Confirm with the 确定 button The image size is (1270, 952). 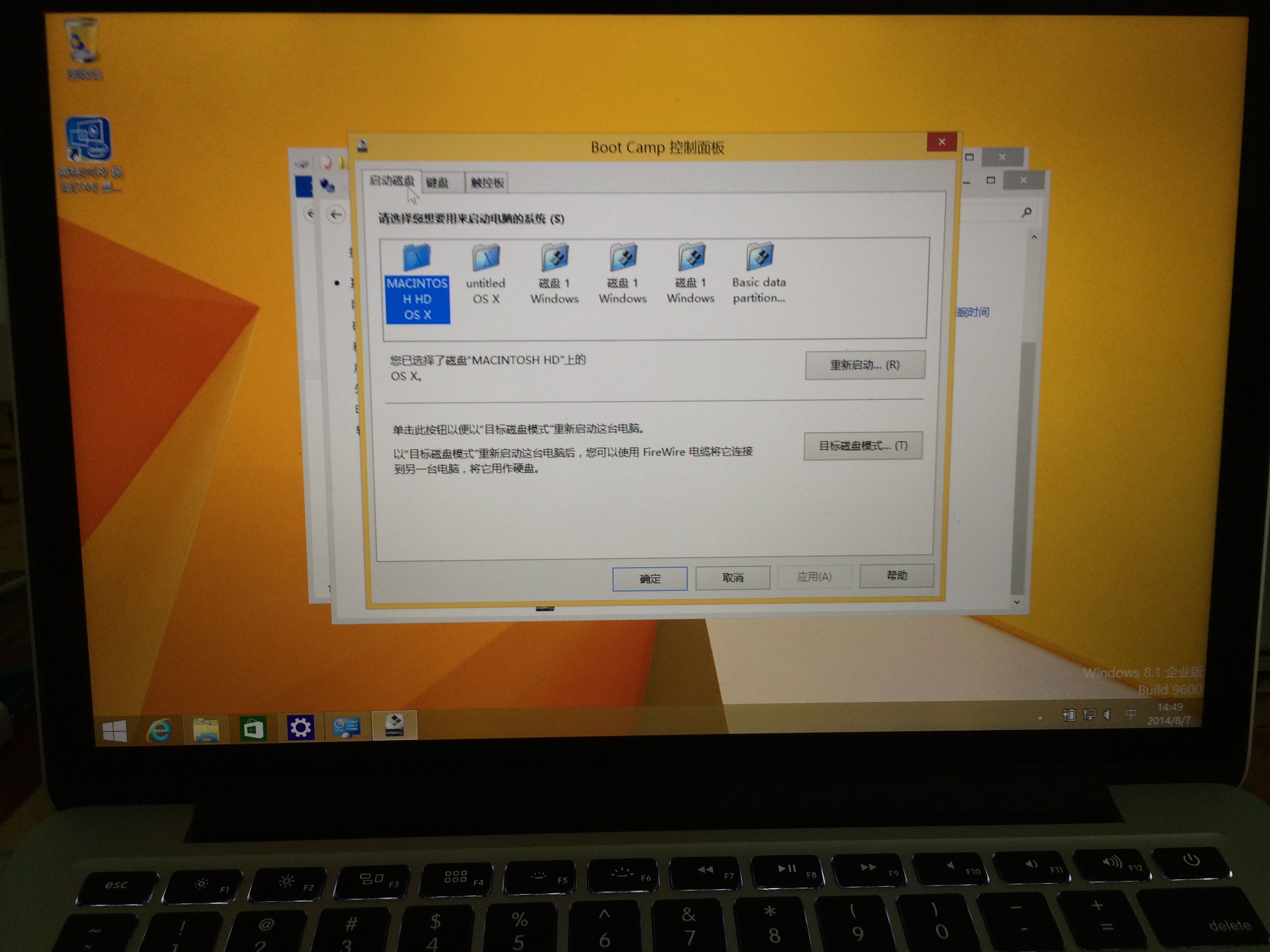click(x=649, y=578)
